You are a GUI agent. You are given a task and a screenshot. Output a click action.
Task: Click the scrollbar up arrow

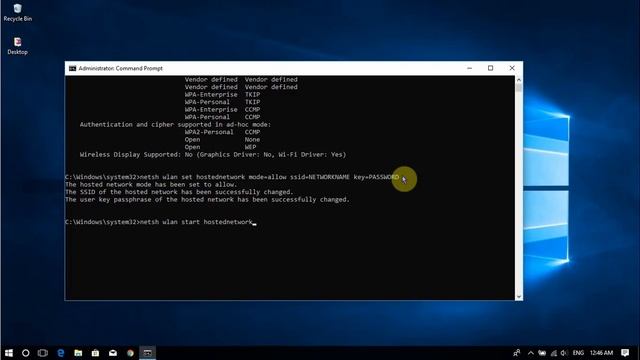click(x=519, y=80)
